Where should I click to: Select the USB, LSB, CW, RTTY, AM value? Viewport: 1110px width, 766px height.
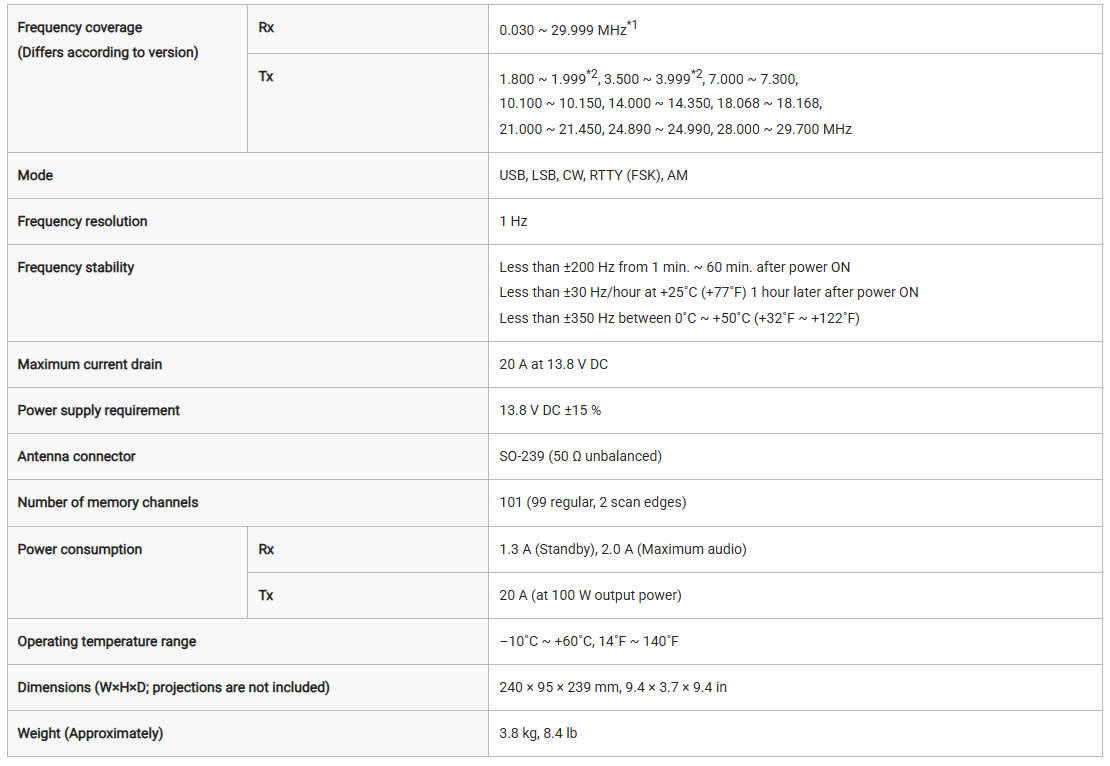tap(593, 175)
